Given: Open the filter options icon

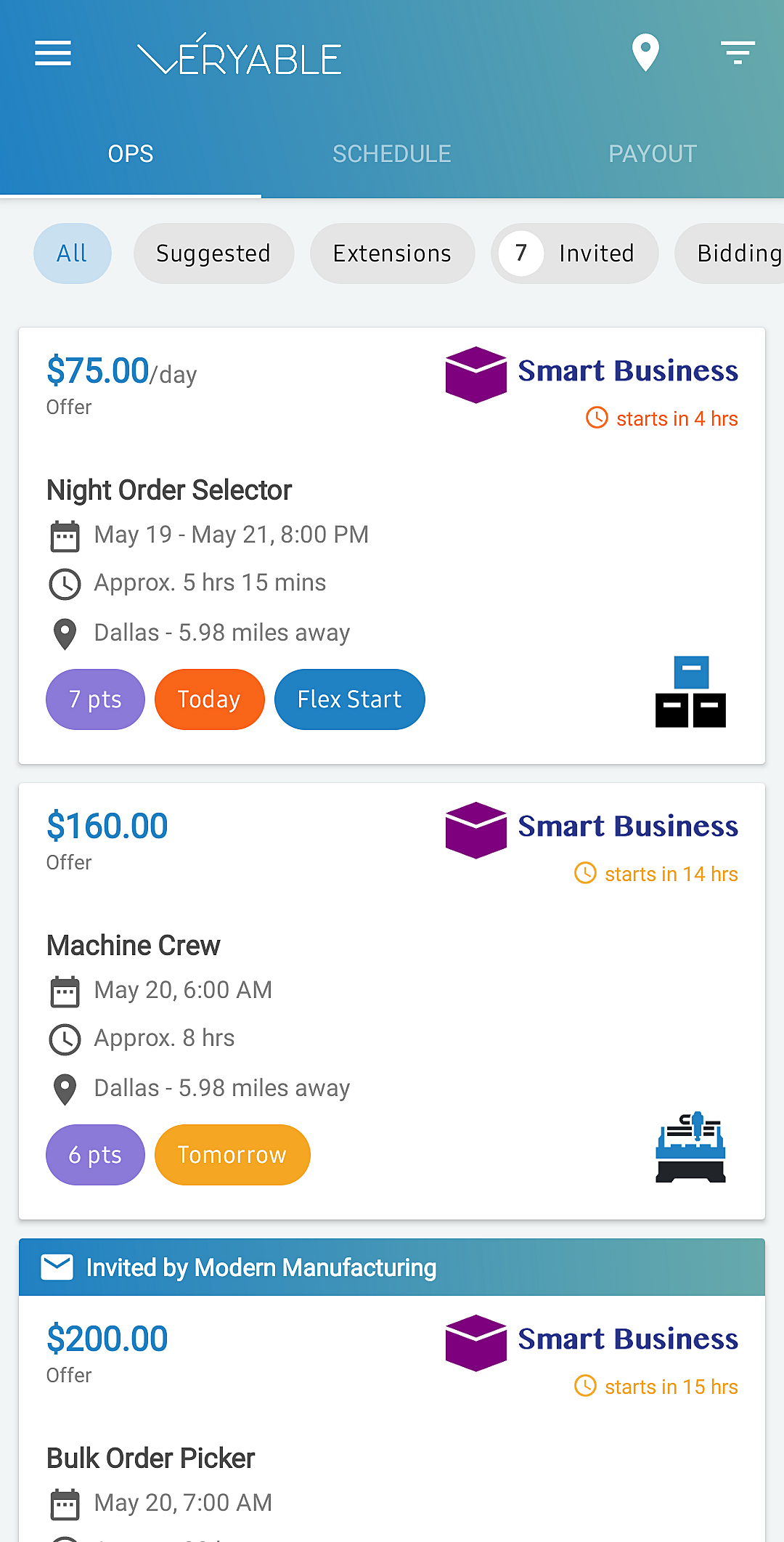Looking at the screenshot, I should click(x=738, y=53).
